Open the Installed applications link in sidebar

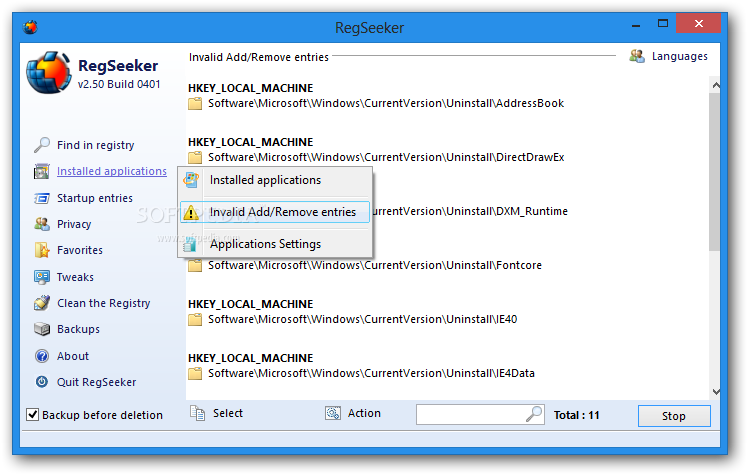(112, 171)
